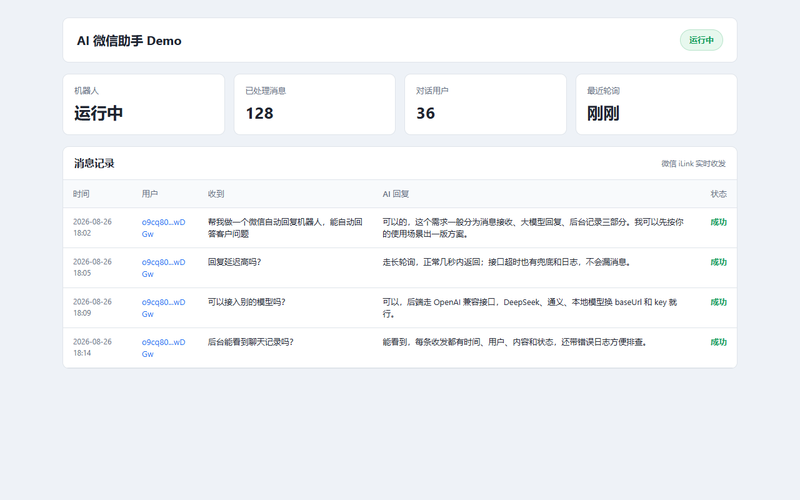This screenshot has width=800, height=500.
Task: Click the number 128 value
Action: (260, 113)
